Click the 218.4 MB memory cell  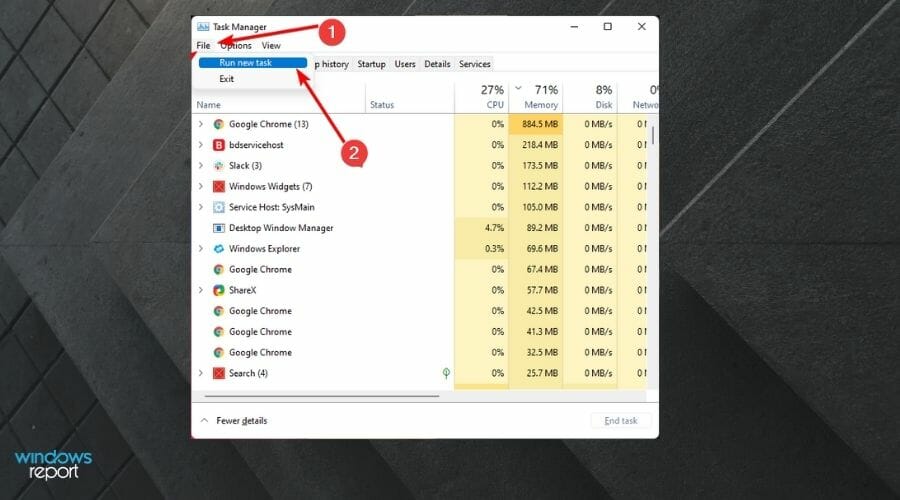point(536,145)
